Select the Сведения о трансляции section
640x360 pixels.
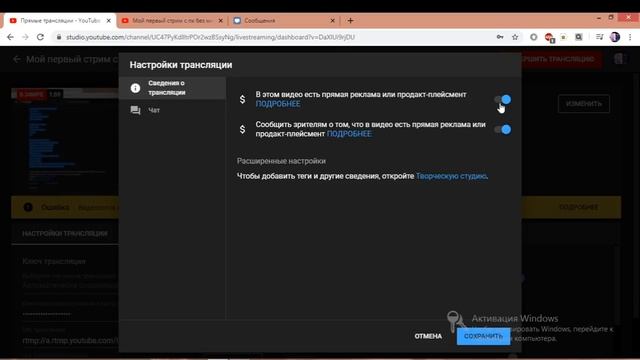click(x=172, y=88)
